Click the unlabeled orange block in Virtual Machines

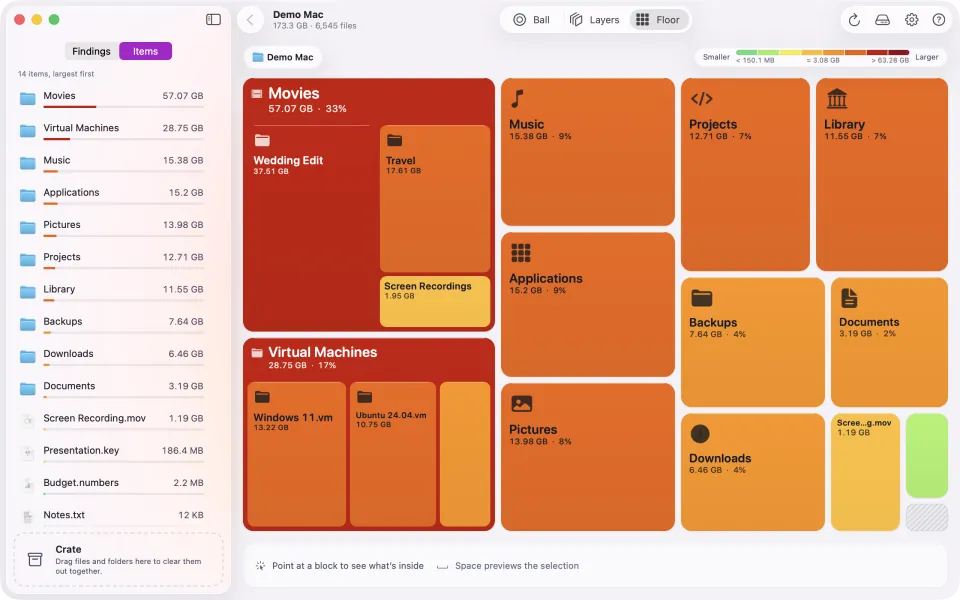(465, 454)
